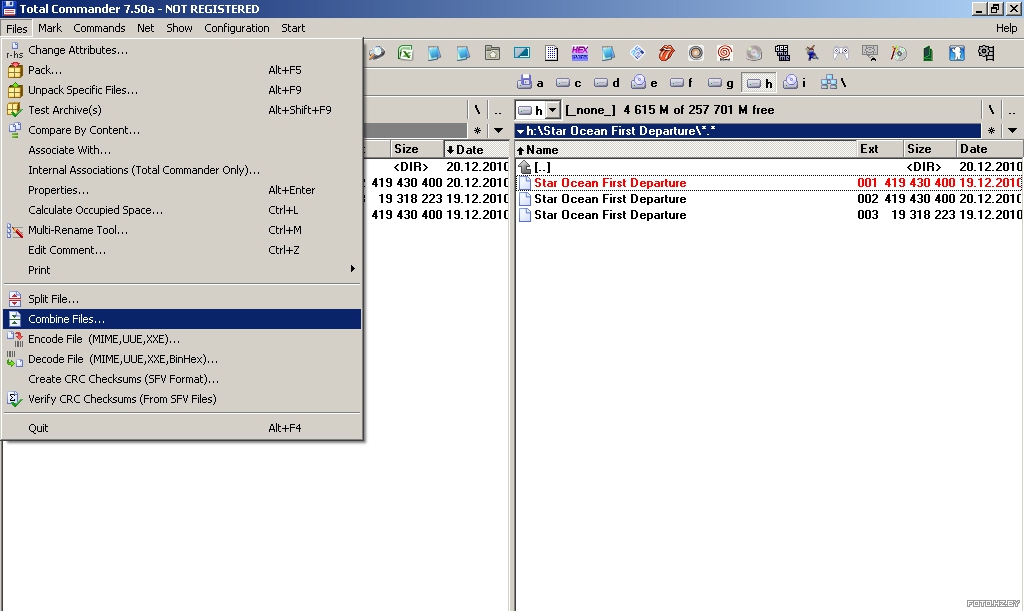Switch to floppy drive a
The image size is (1024, 611).
(530, 82)
